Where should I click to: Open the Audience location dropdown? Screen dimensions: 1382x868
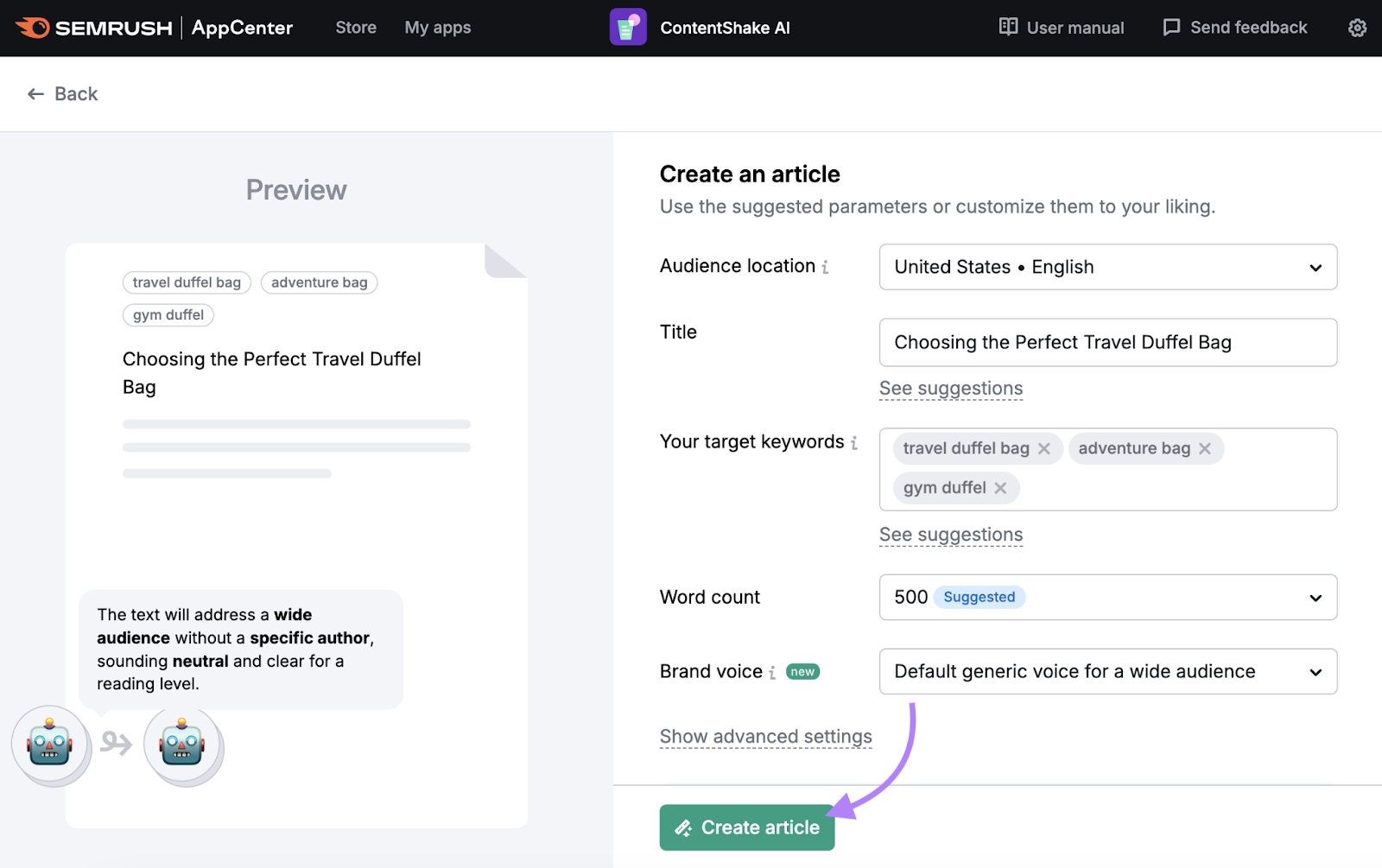point(1107,267)
